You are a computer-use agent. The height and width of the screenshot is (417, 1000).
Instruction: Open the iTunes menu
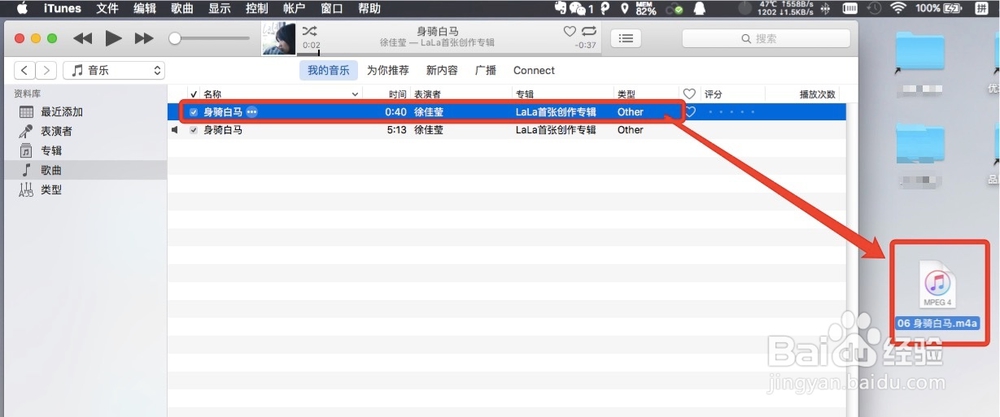(x=62, y=8)
